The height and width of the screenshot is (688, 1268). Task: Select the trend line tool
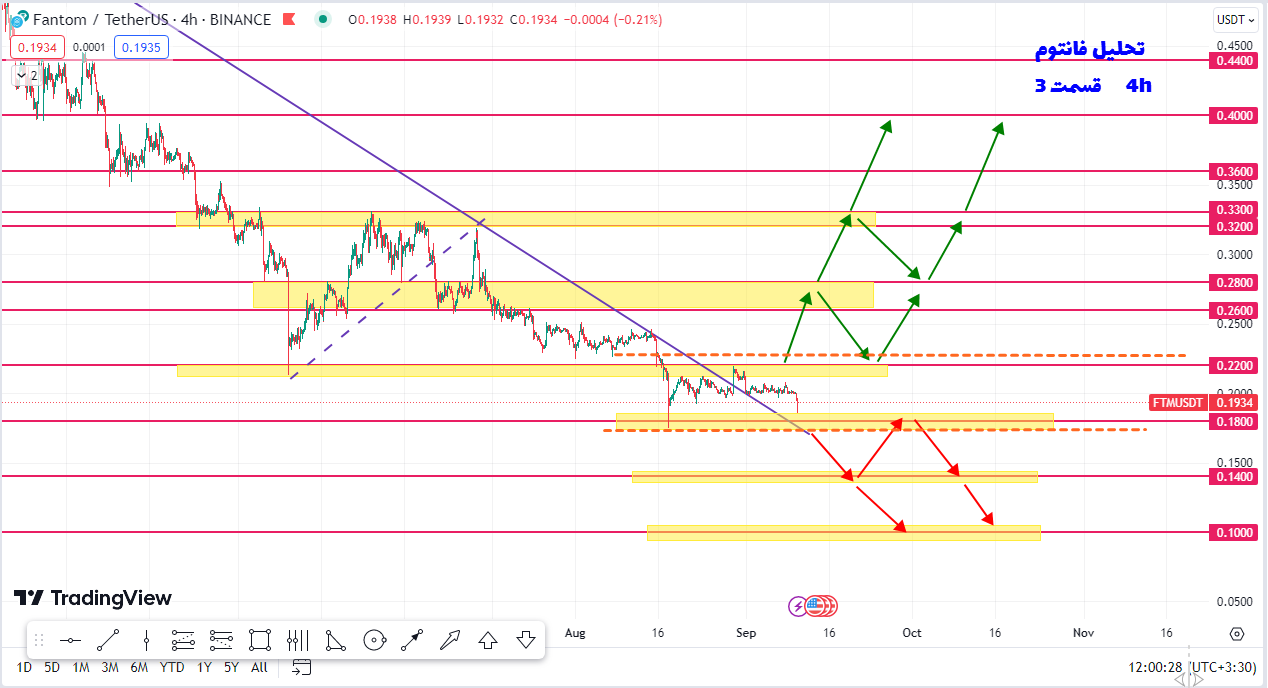(x=108, y=640)
